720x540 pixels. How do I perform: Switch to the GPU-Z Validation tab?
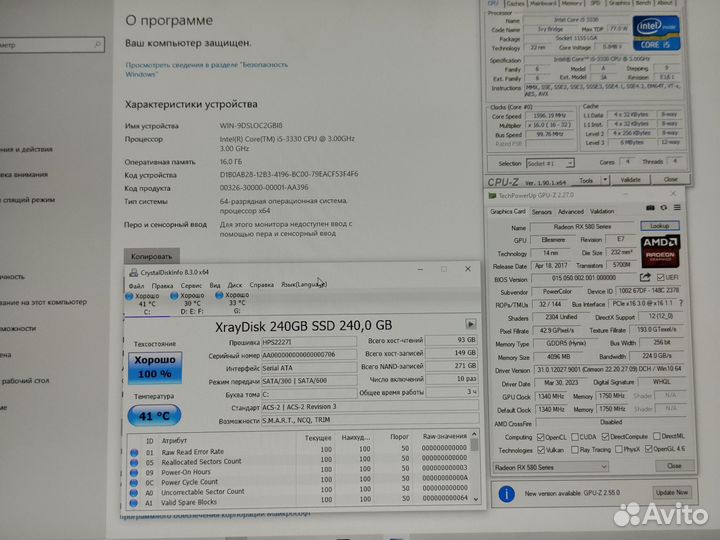click(602, 211)
